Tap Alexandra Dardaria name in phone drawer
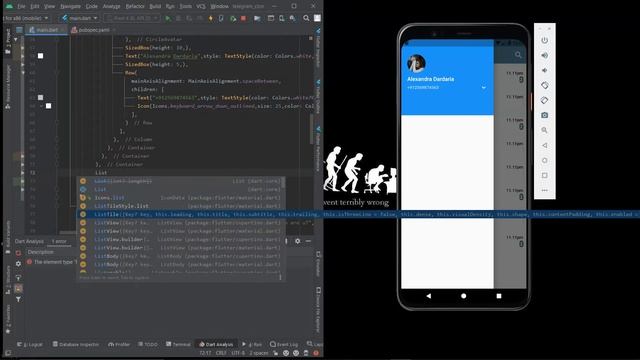 coord(431,79)
